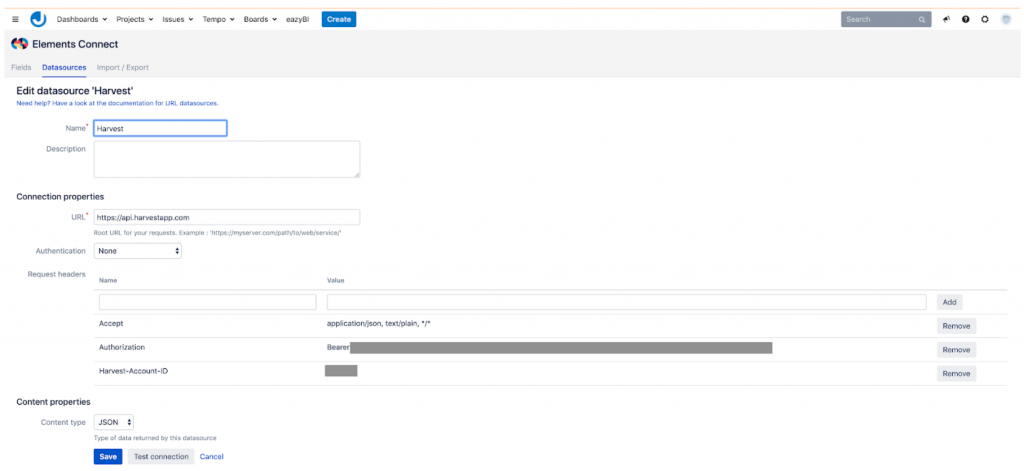Click the Elements Connect logo icon
Image resolution: width=1024 pixels, height=471 pixels.
pyautogui.click(x=20, y=44)
